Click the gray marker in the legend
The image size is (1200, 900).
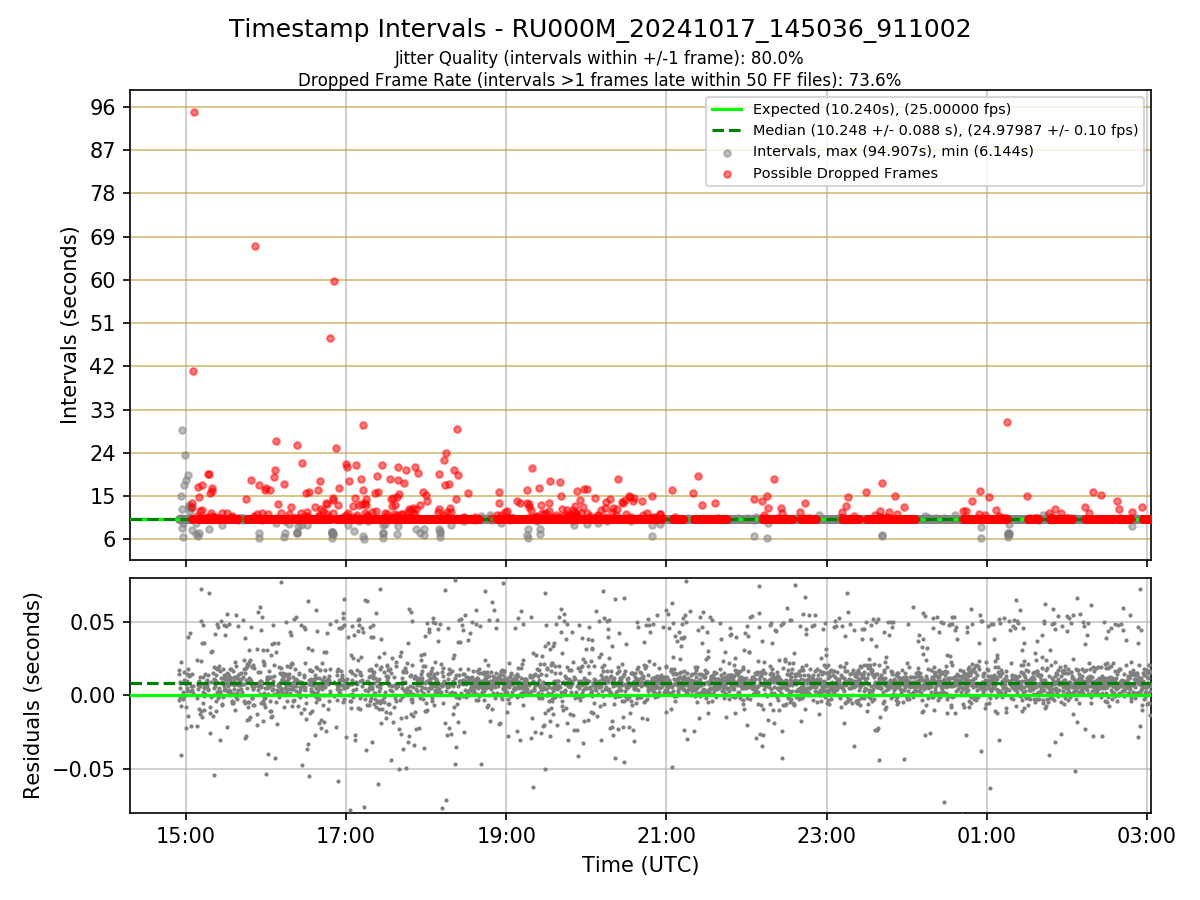(727, 153)
